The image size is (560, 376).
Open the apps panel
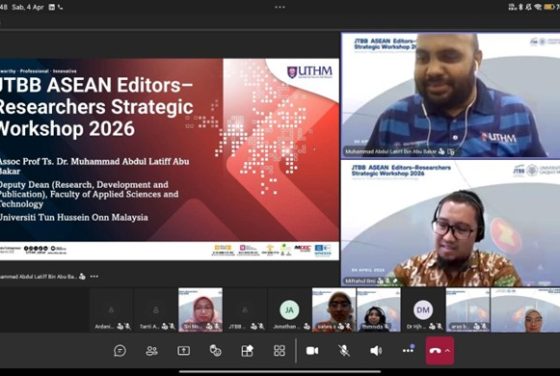247,351
